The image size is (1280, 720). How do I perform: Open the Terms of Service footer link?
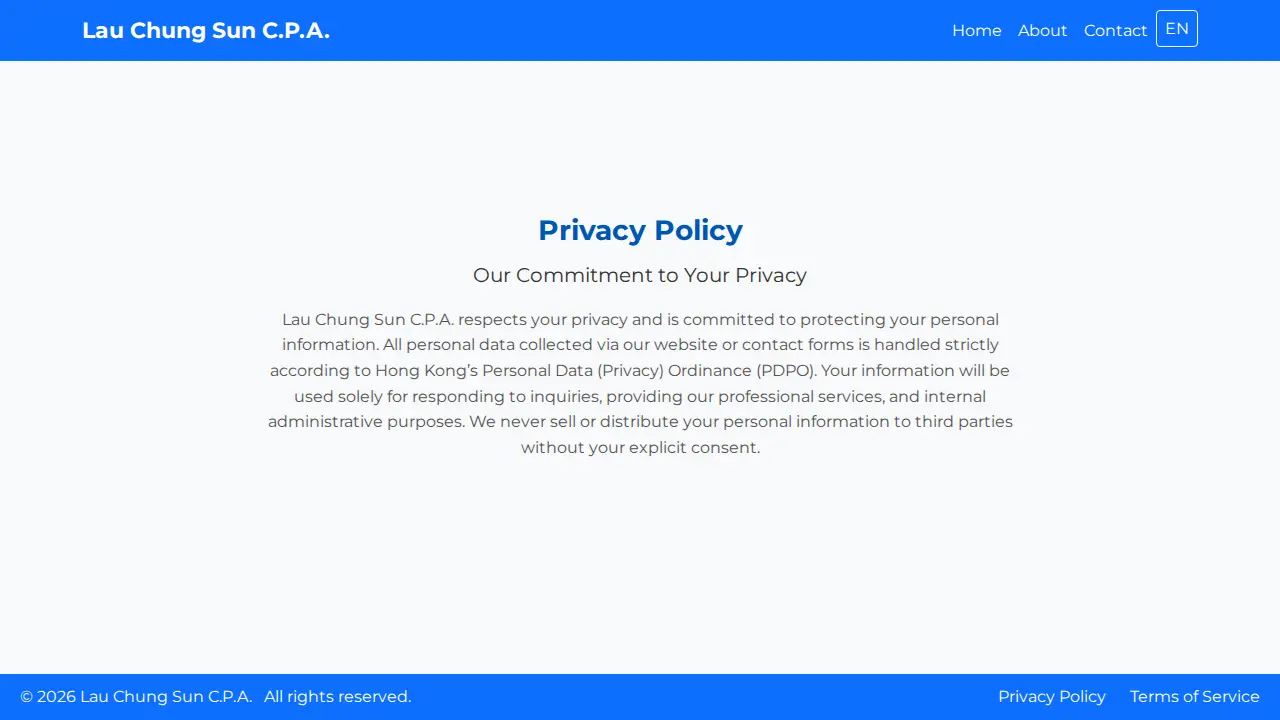1195,696
